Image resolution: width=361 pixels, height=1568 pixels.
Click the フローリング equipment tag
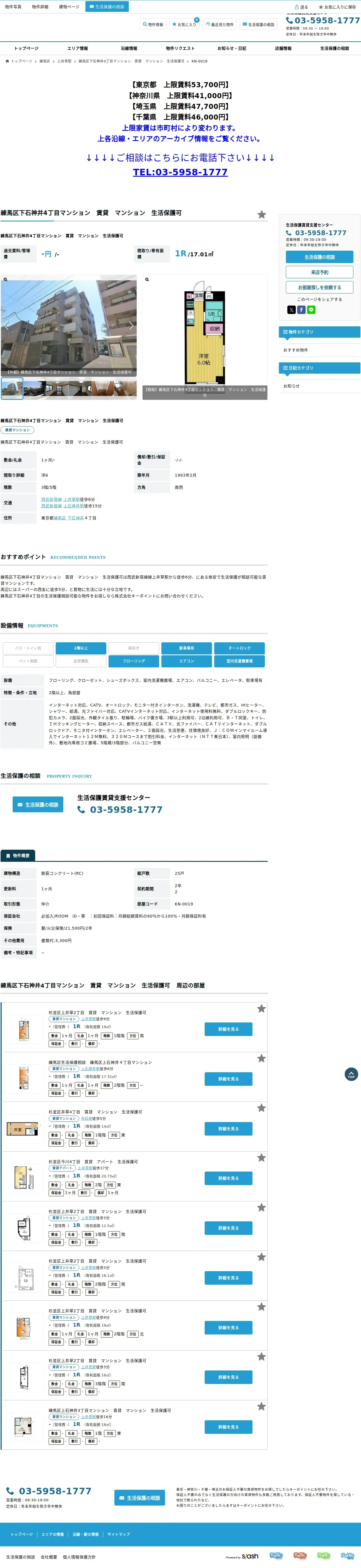click(x=134, y=661)
